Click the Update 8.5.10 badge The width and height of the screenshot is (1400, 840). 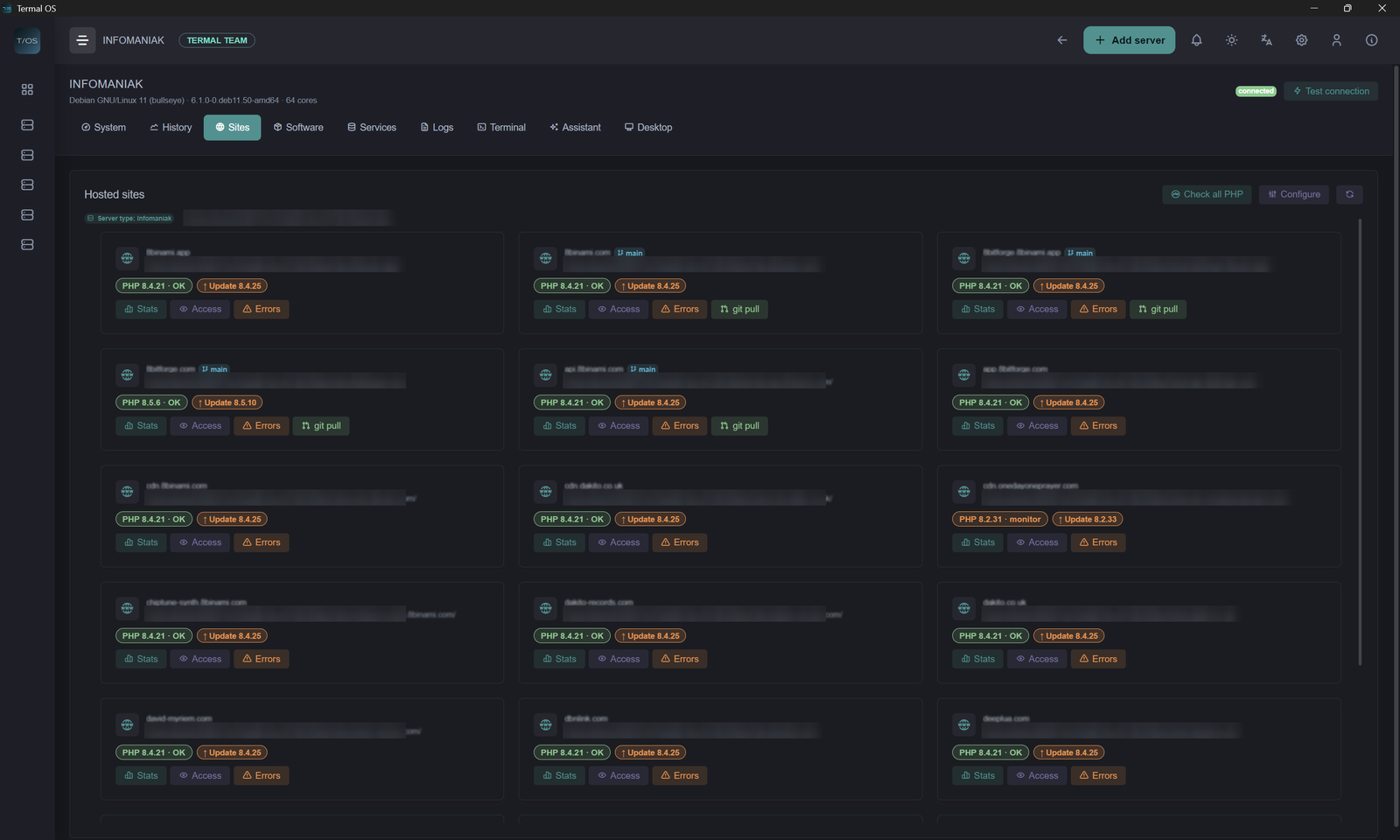click(x=227, y=402)
